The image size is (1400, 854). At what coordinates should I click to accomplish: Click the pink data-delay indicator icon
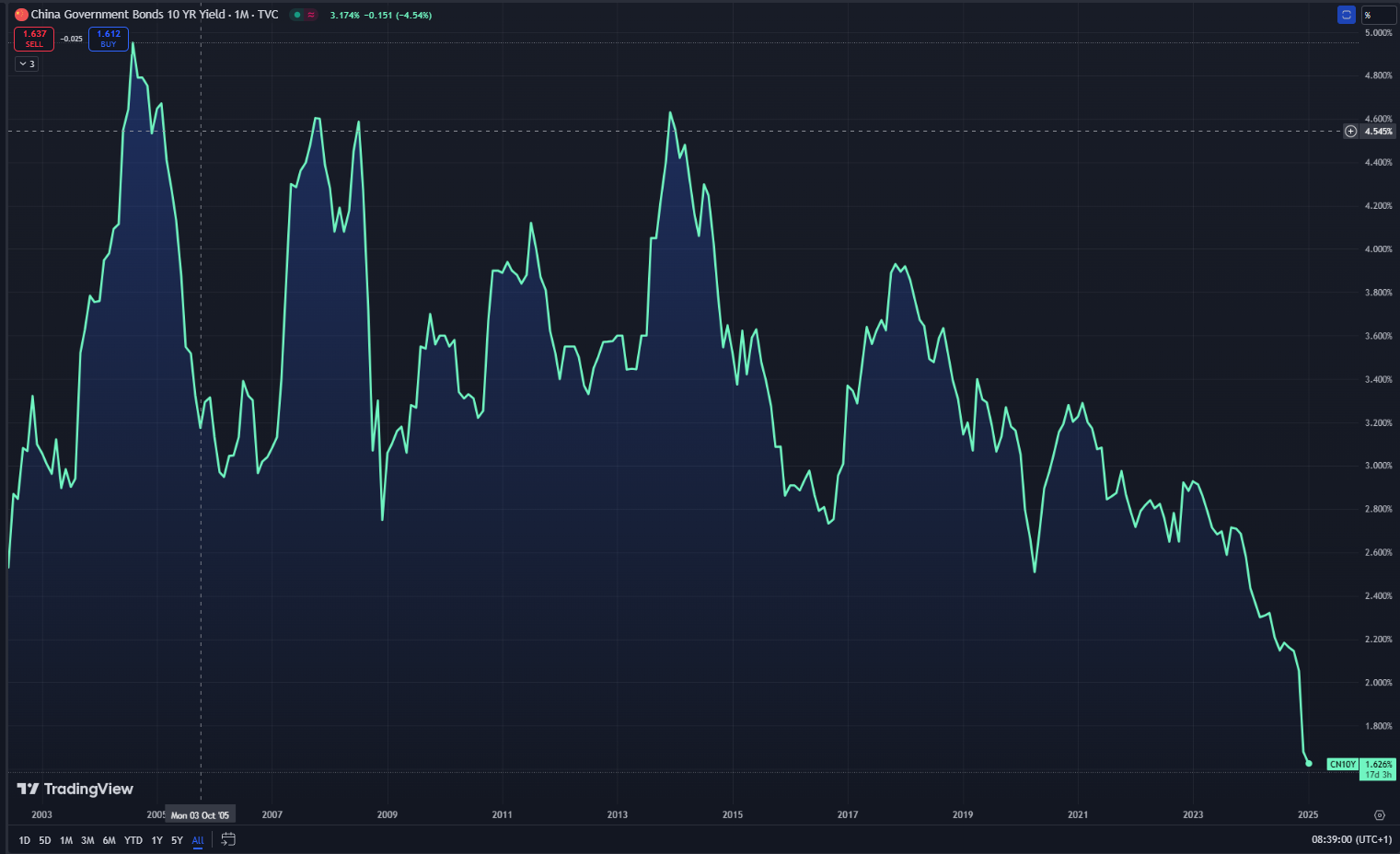311,15
